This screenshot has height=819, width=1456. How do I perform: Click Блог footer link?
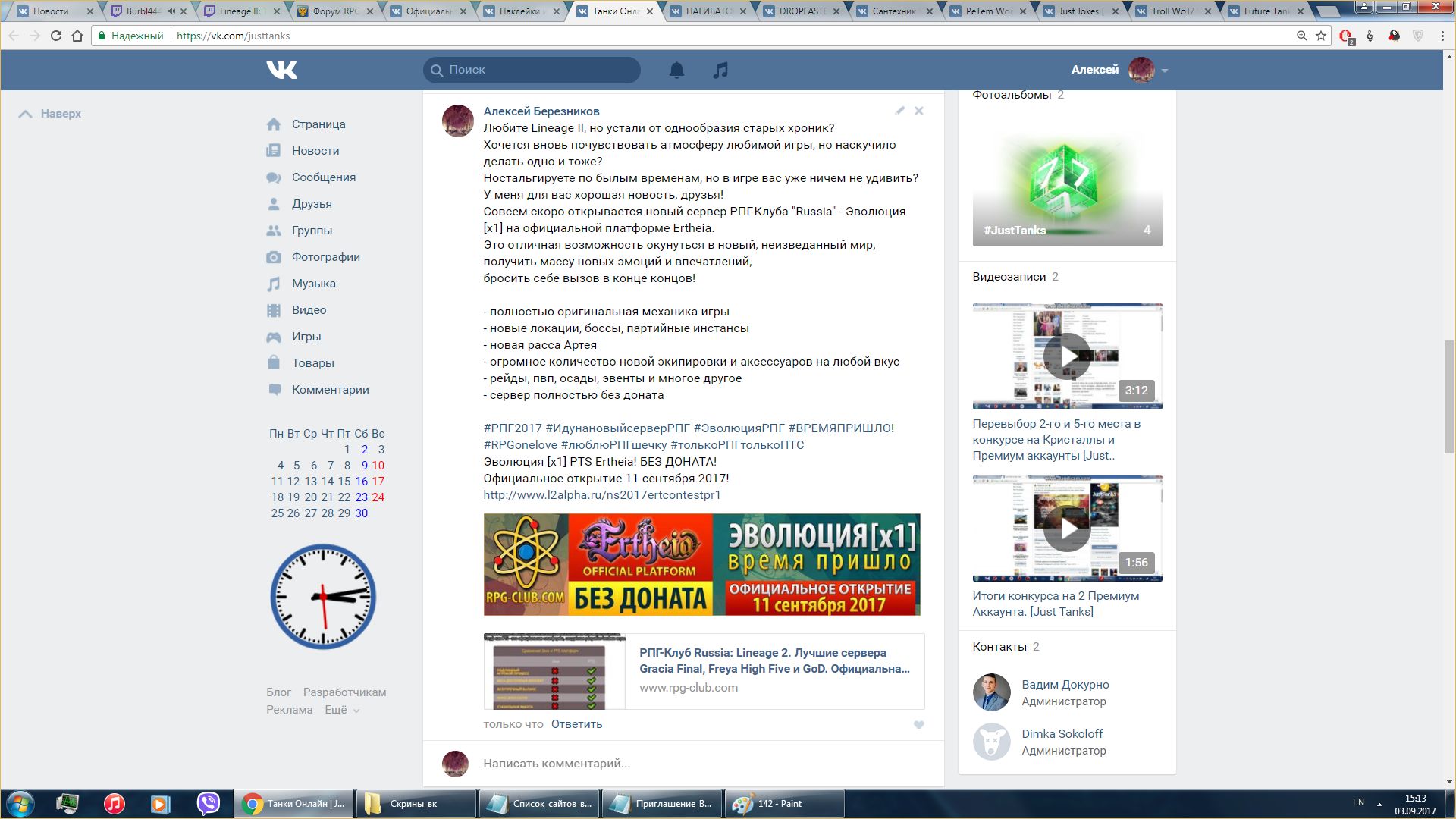point(278,692)
